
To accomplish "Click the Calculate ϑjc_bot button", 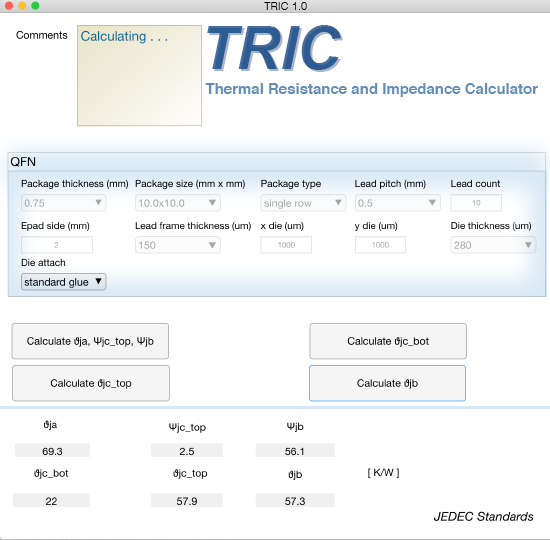I will (388, 341).
